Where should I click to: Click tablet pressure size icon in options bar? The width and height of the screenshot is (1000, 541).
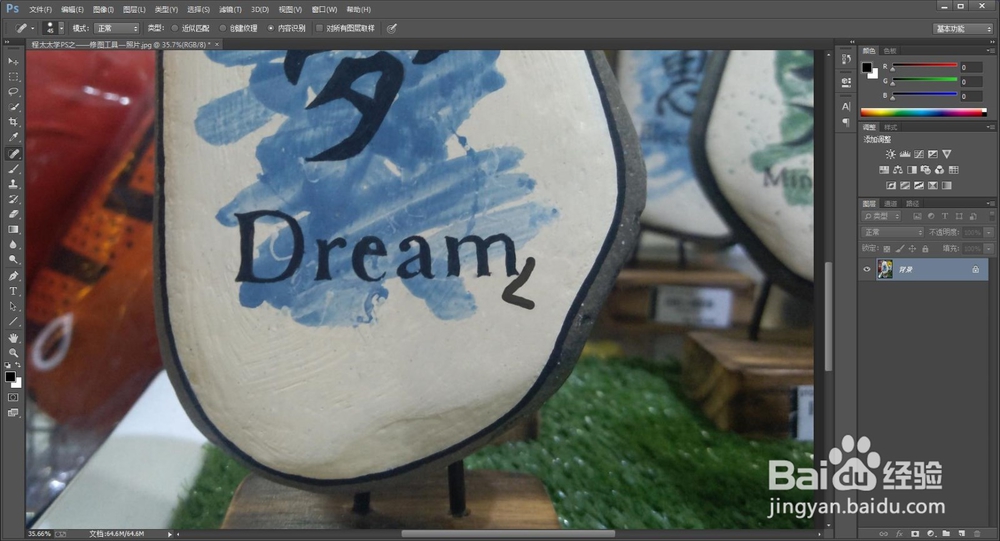[392, 28]
